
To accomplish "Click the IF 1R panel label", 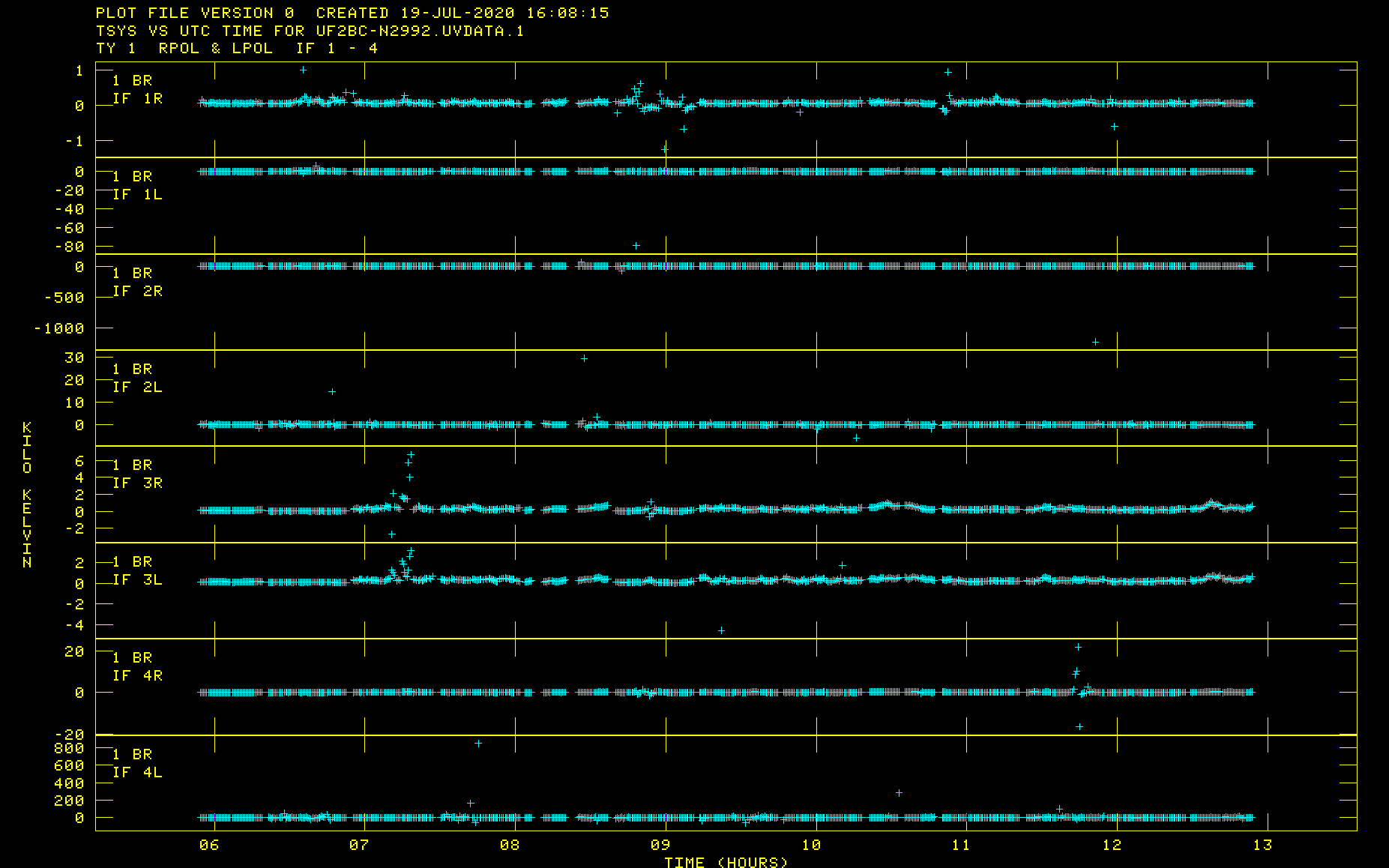I will [137, 98].
